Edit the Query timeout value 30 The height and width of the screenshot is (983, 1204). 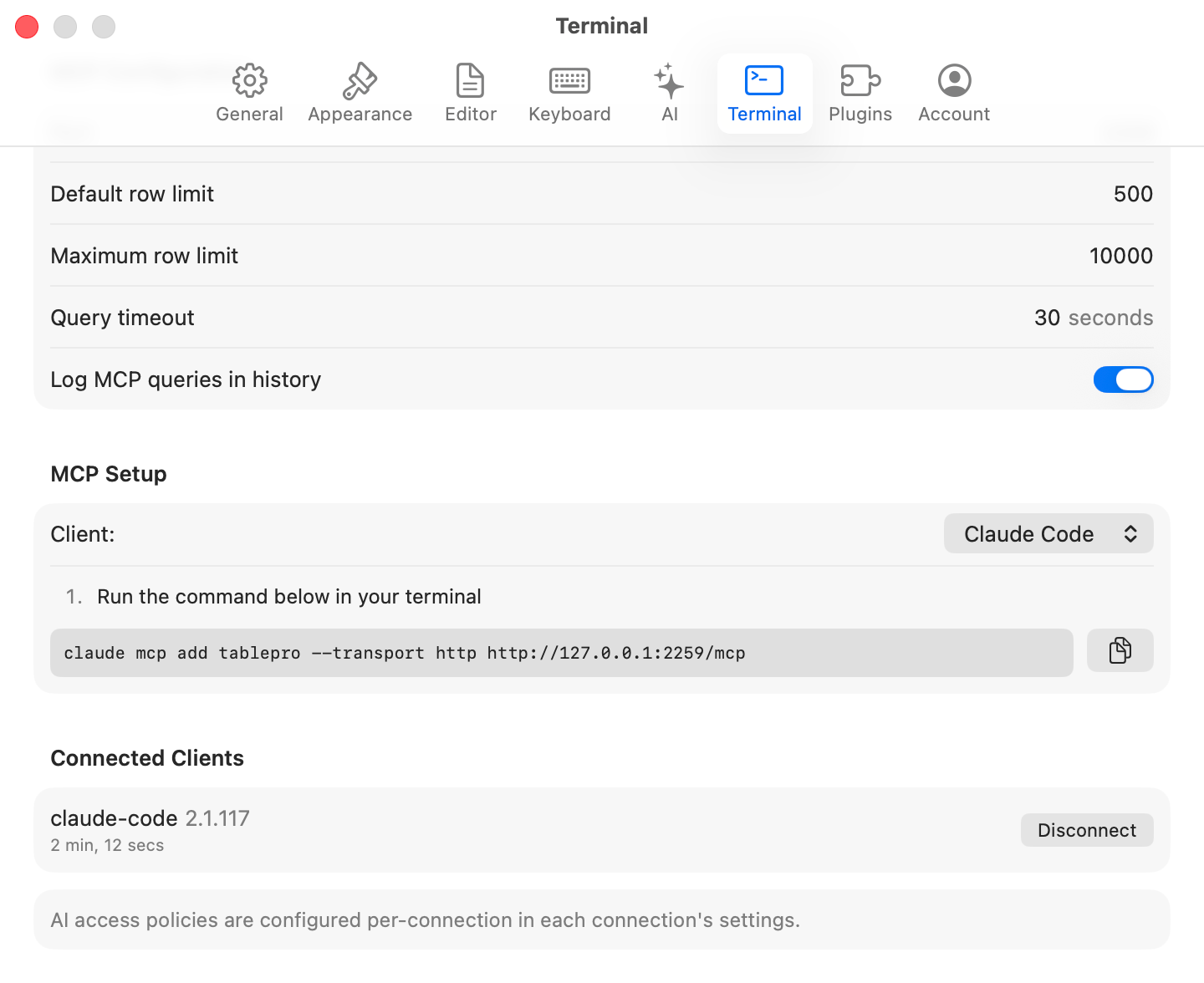coord(1047,318)
